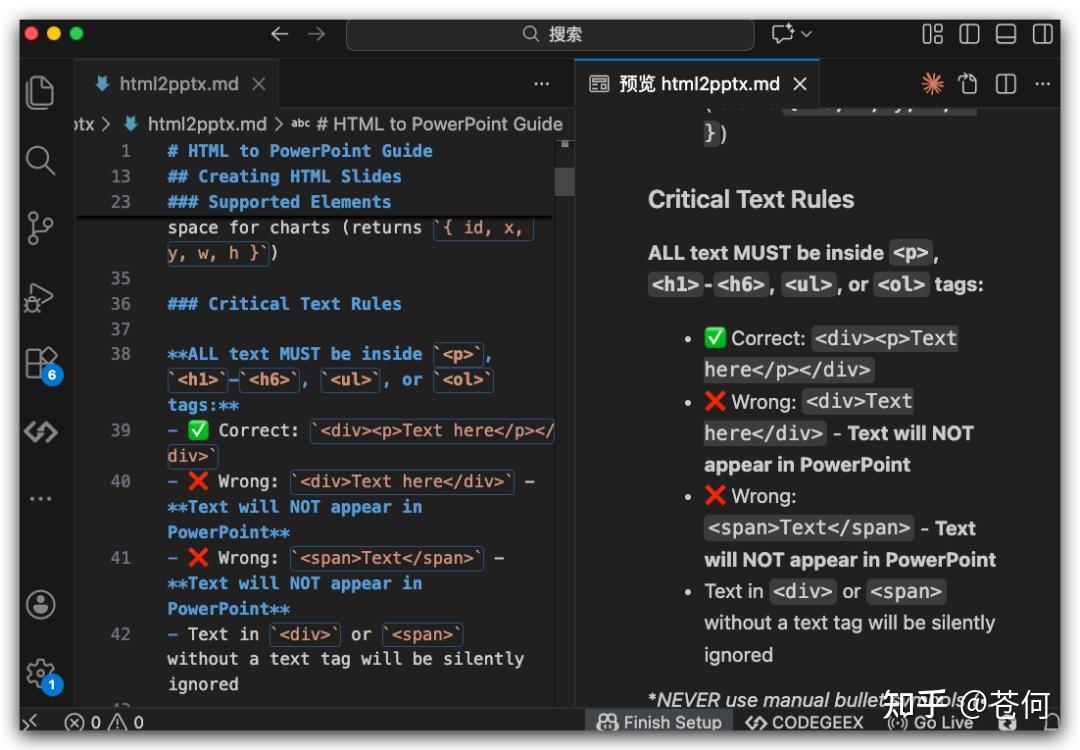This screenshot has width=1080, height=750.
Task: Toggle the primary side bar
Action: [x=969, y=34]
